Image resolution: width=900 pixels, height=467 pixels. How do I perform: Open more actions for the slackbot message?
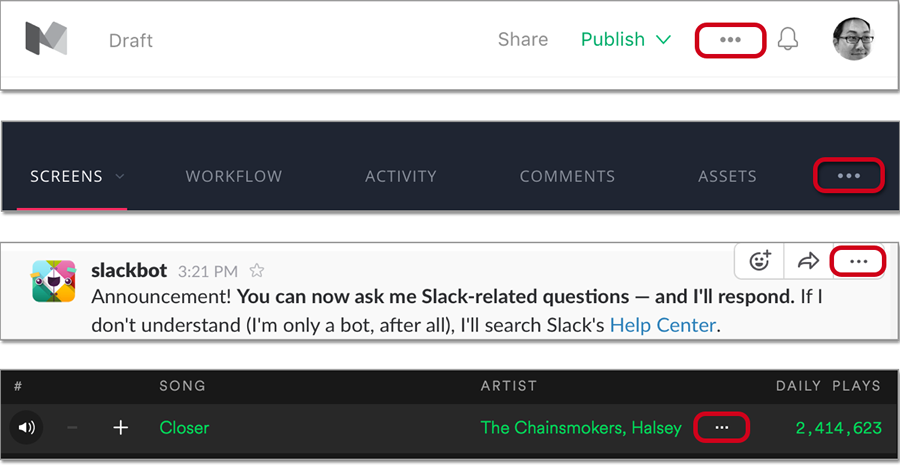[x=858, y=262]
